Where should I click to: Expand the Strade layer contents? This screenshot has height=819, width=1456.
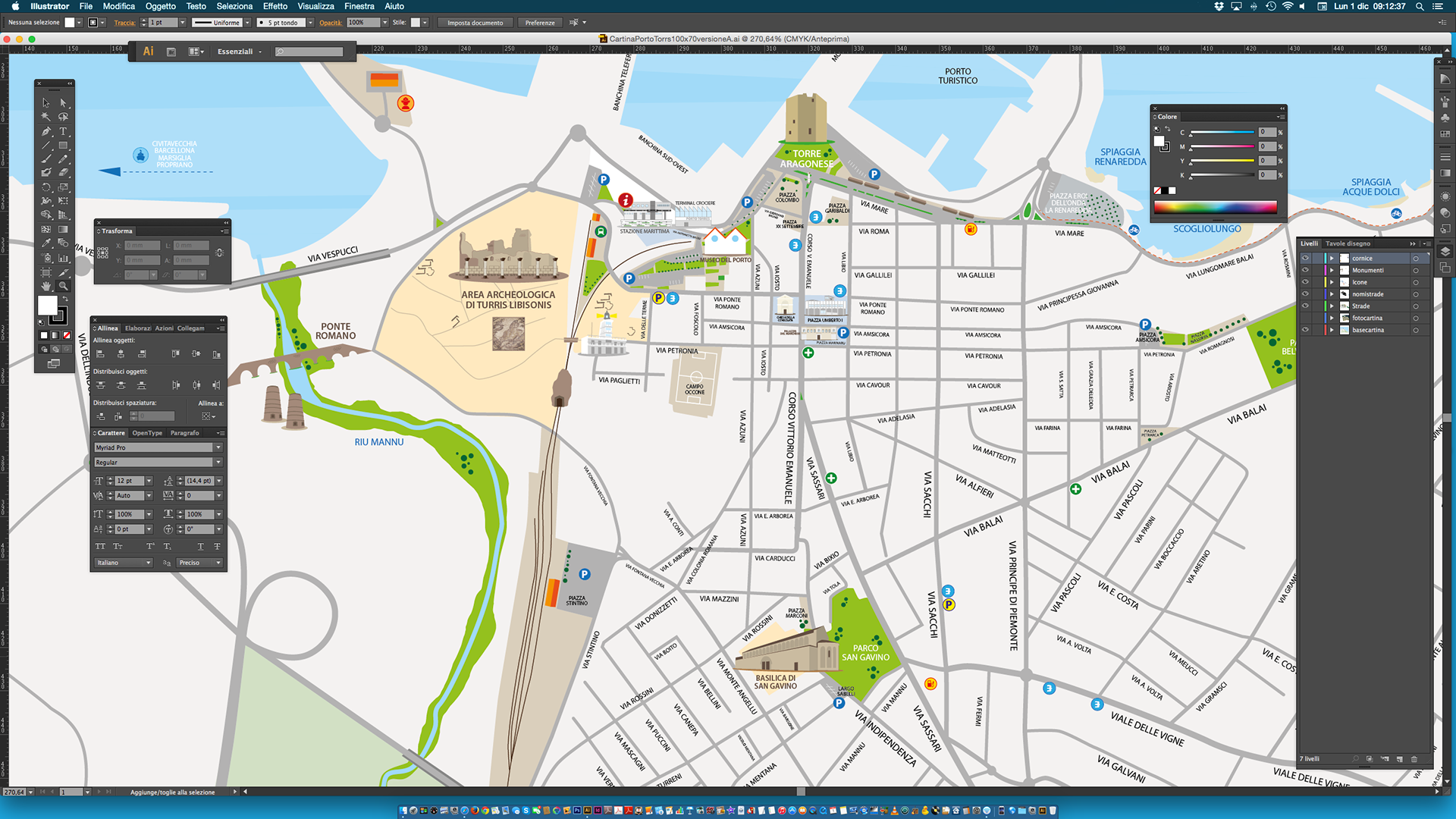(x=1332, y=306)
